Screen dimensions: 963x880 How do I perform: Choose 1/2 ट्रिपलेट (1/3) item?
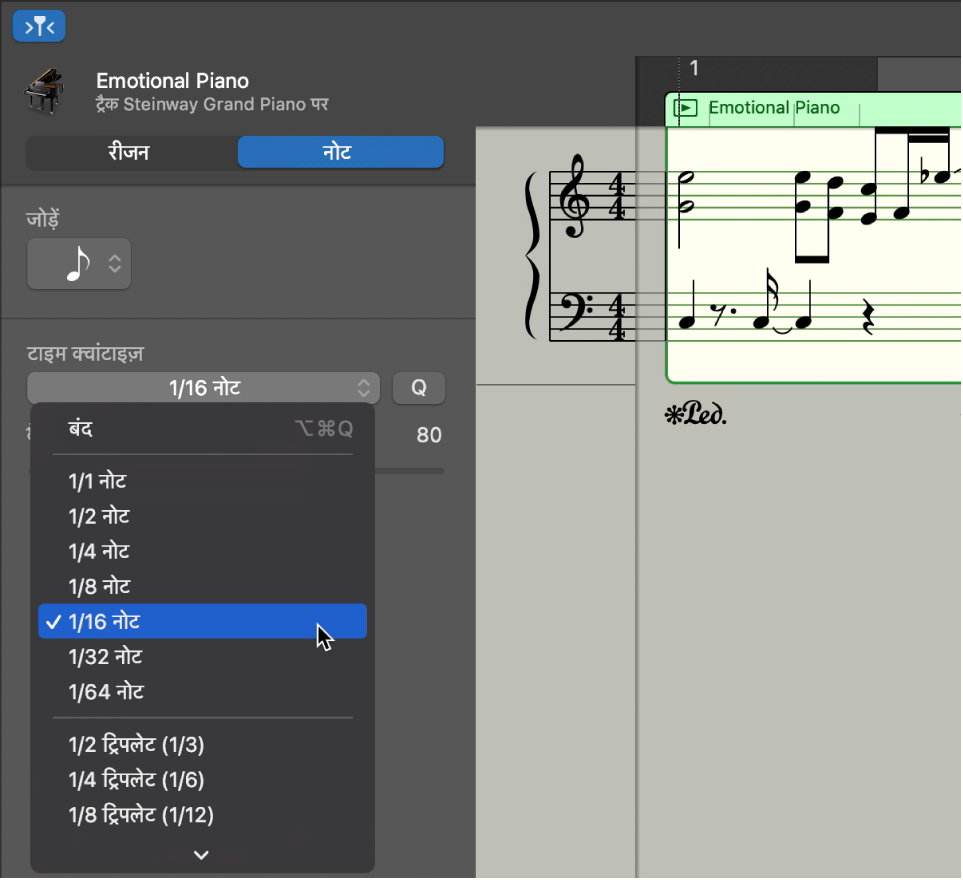click(203, 745)
